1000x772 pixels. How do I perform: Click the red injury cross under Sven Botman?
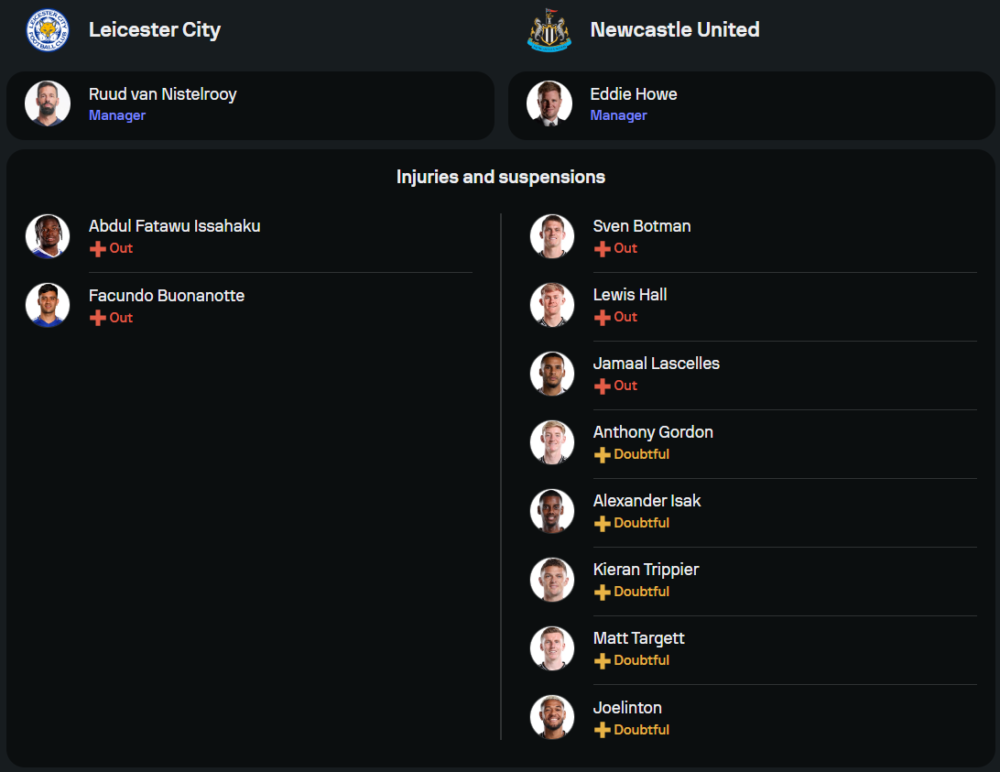(x=602, y=249)
